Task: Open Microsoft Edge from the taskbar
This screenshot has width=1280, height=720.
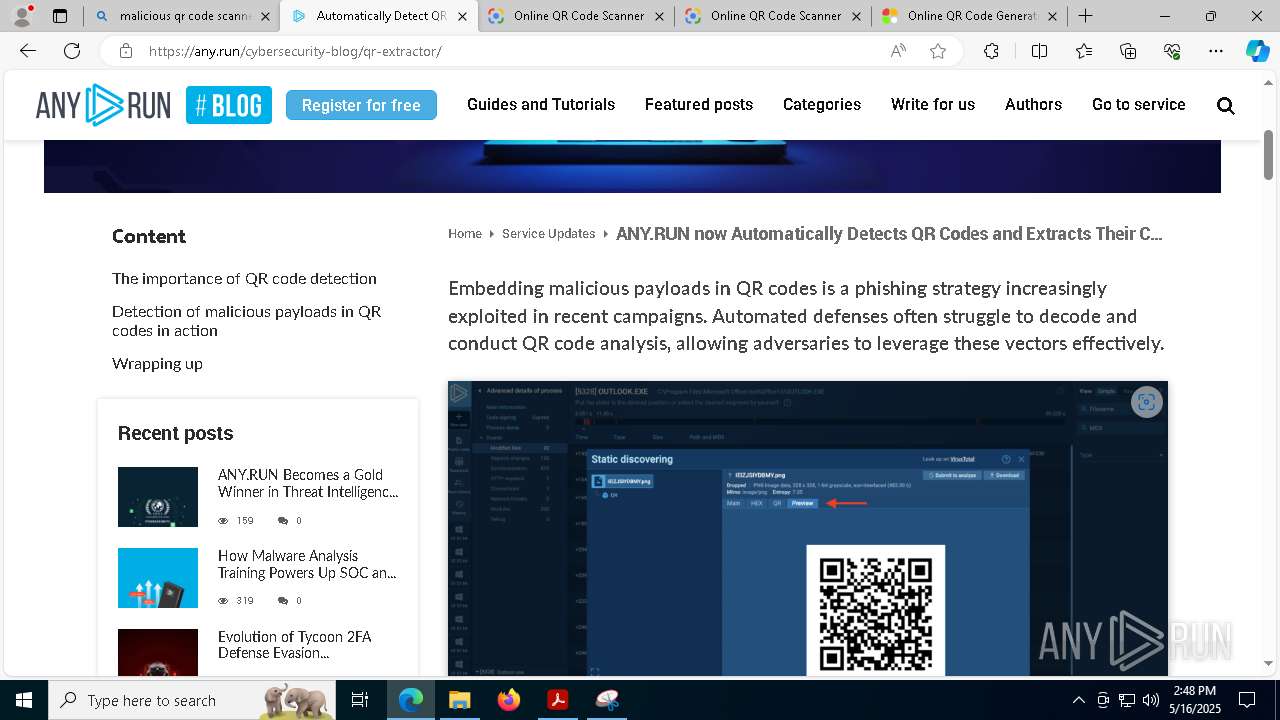Action: click(411, 700)
